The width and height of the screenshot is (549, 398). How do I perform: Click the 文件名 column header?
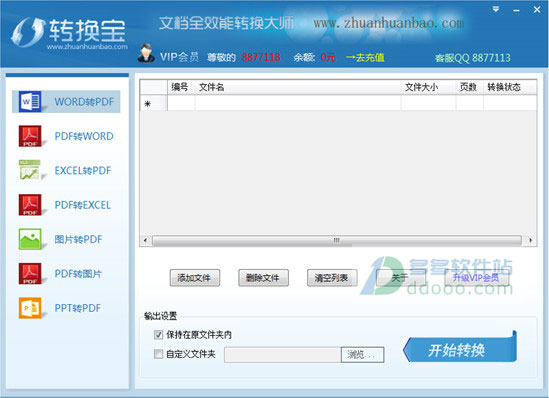coord(298,87)
